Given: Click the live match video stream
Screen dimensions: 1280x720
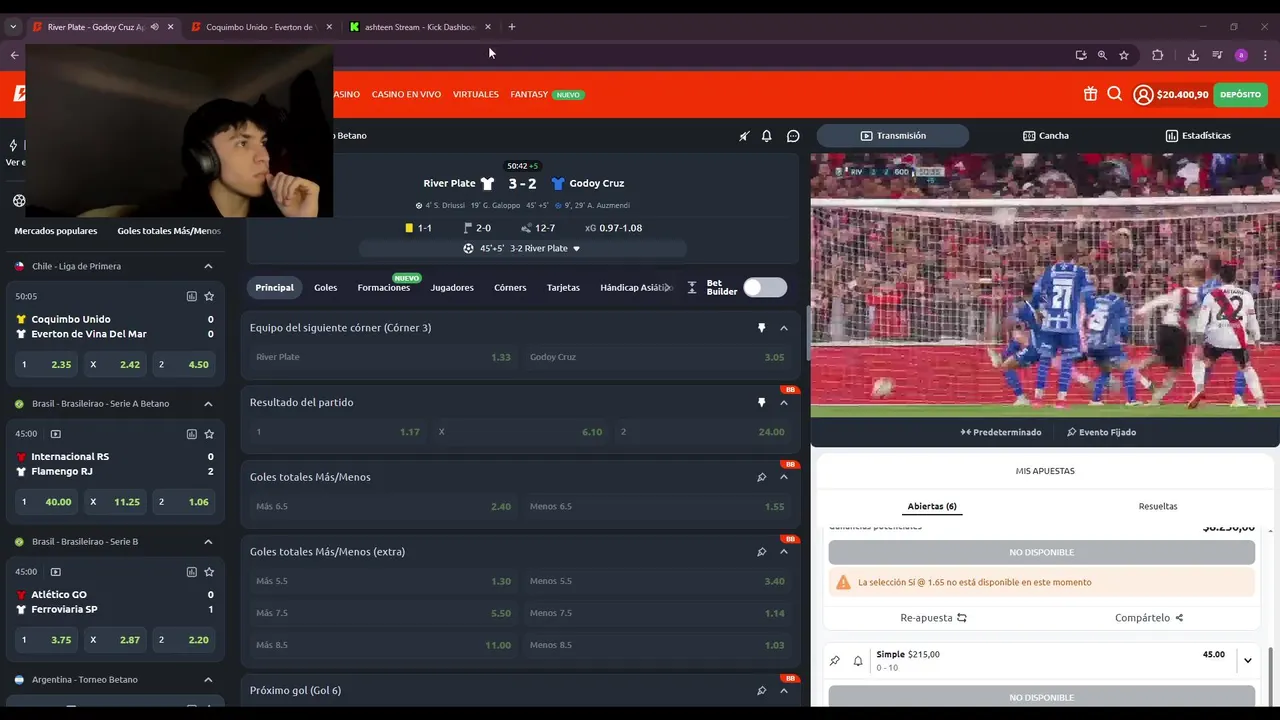Looking at the screenshot, I should point(1045,285).
